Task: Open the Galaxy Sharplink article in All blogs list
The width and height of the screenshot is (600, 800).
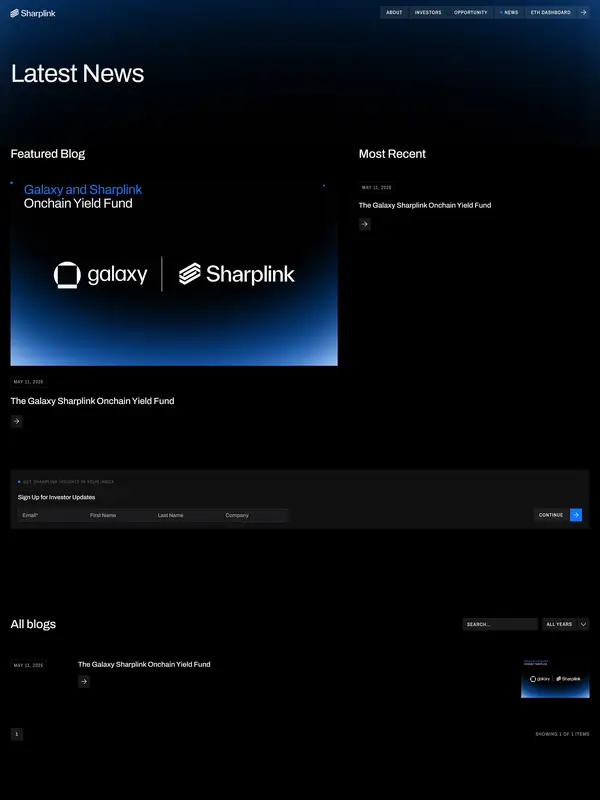Action: [x=144, y=664]
